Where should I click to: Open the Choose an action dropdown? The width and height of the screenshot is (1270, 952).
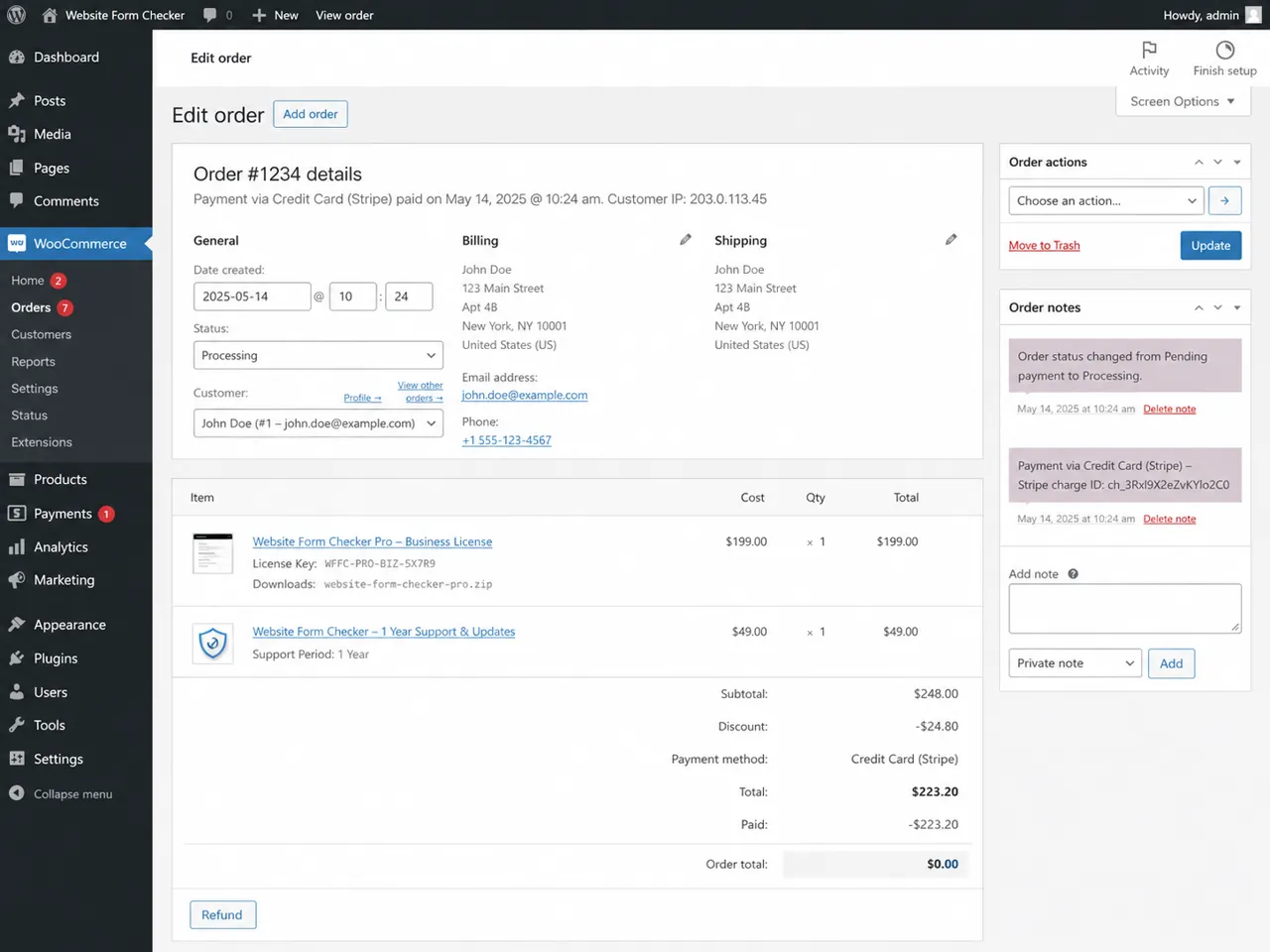[x=1106, y=200]
